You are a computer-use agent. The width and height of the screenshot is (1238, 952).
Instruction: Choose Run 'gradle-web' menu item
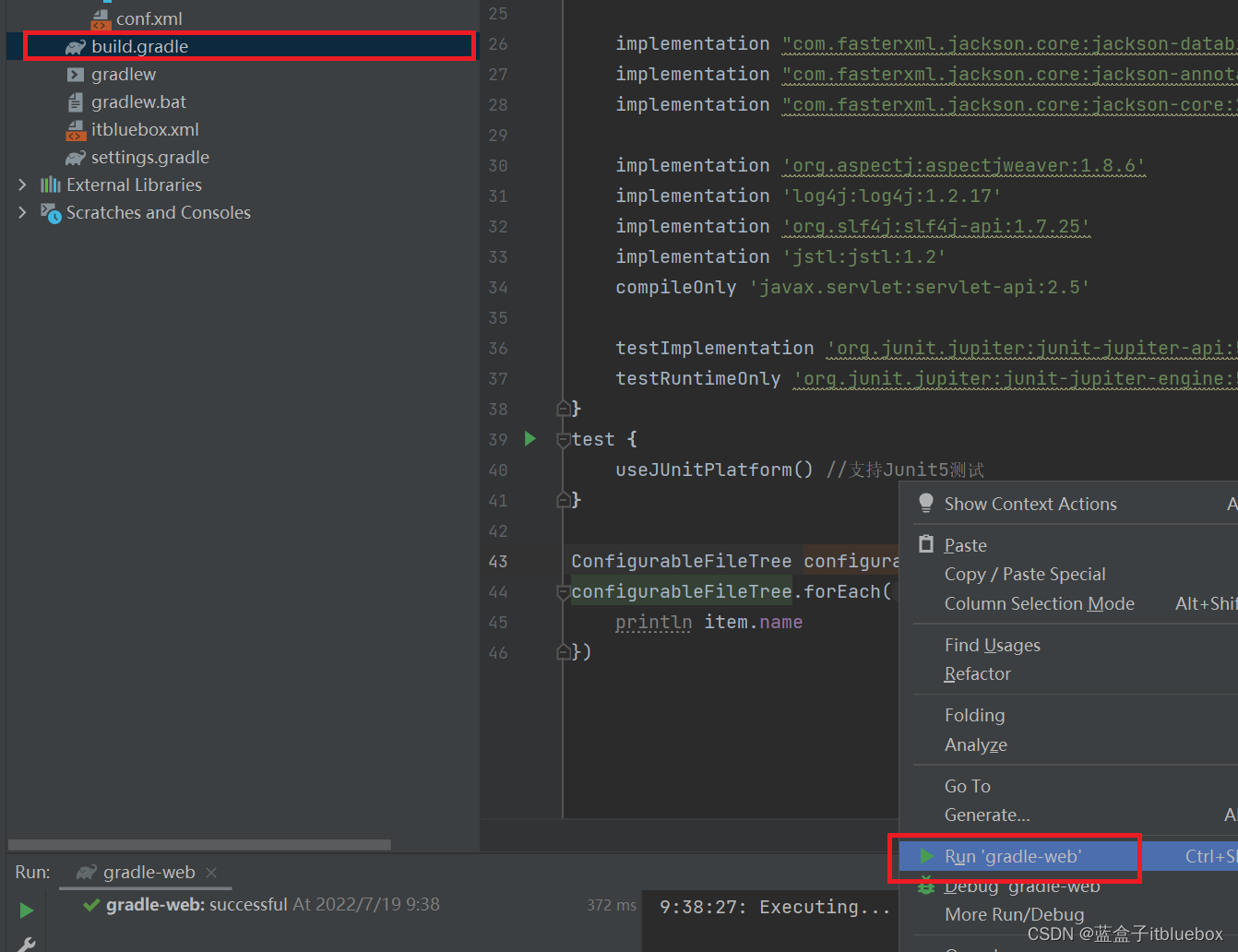point(1013,856)
